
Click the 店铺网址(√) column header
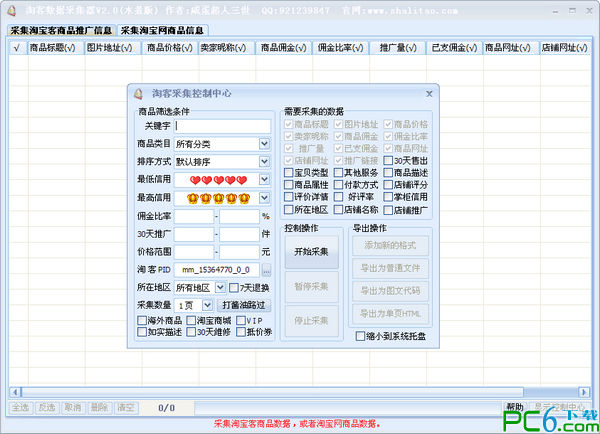565,48
